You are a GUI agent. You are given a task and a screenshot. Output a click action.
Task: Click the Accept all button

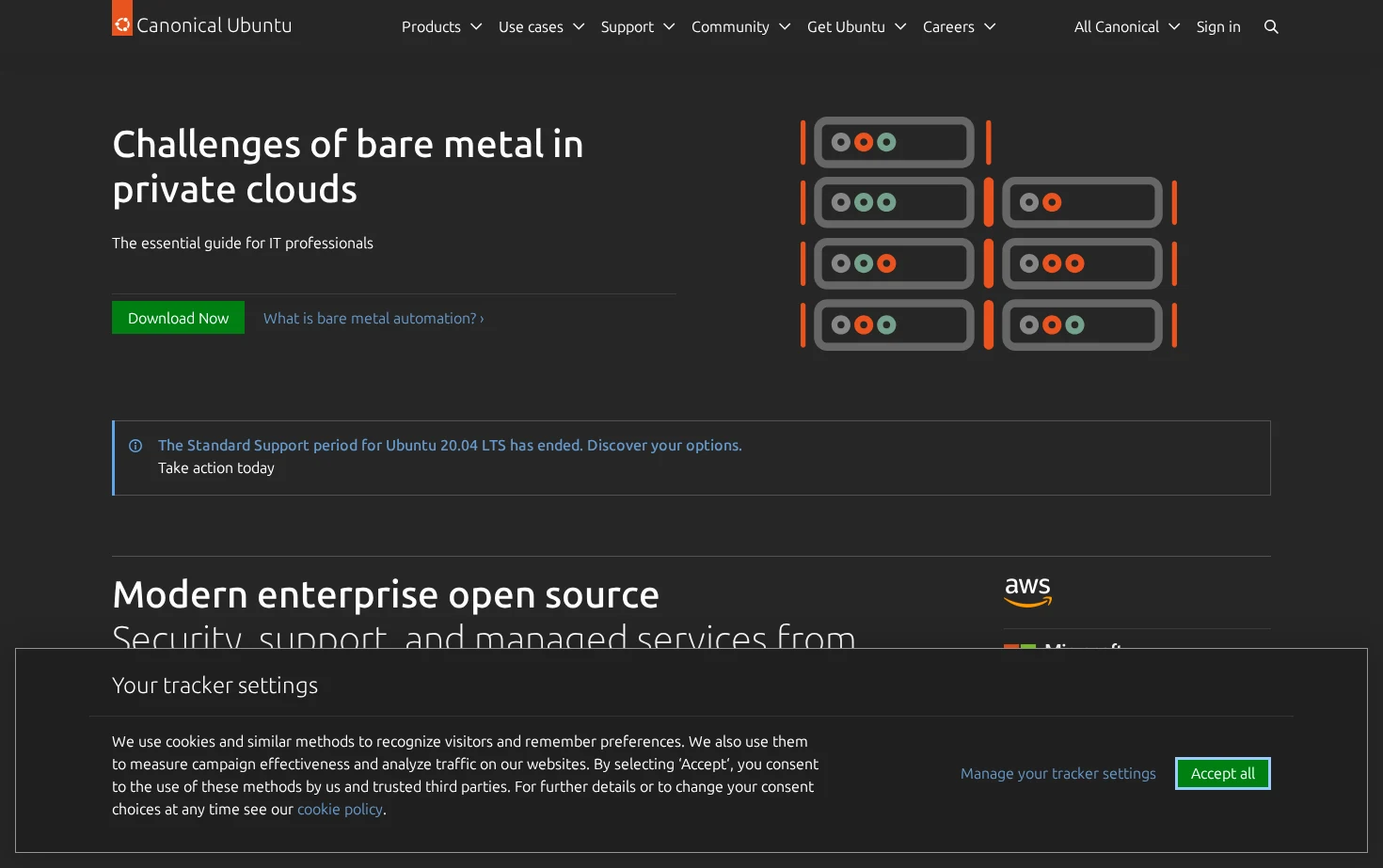(1223, 774)
